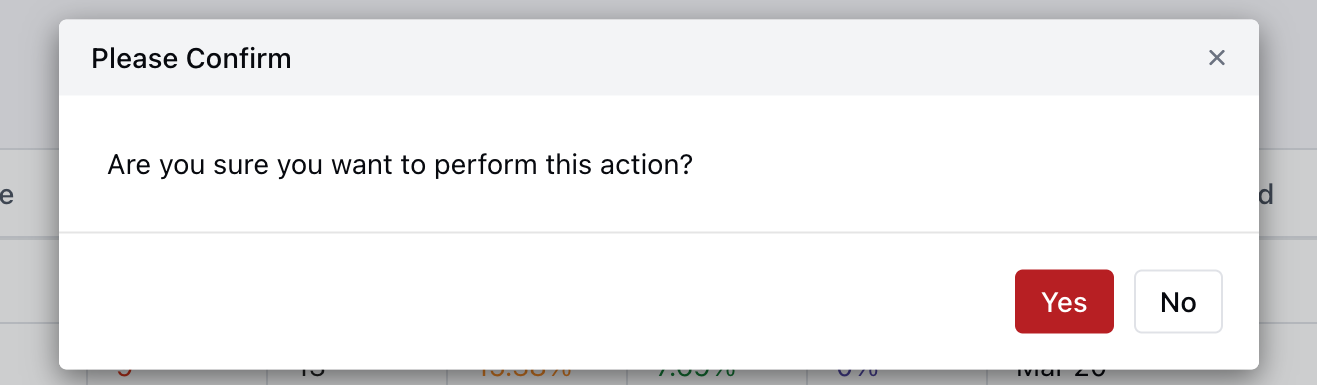Viewport: 1317px width, 385px height.
Task: Click the partially hidden 'Mar 20' date cell
Action: pos(1061,375)
